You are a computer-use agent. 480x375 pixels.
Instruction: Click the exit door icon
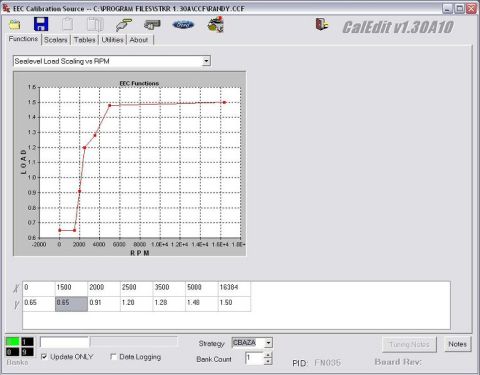(322, 24)
